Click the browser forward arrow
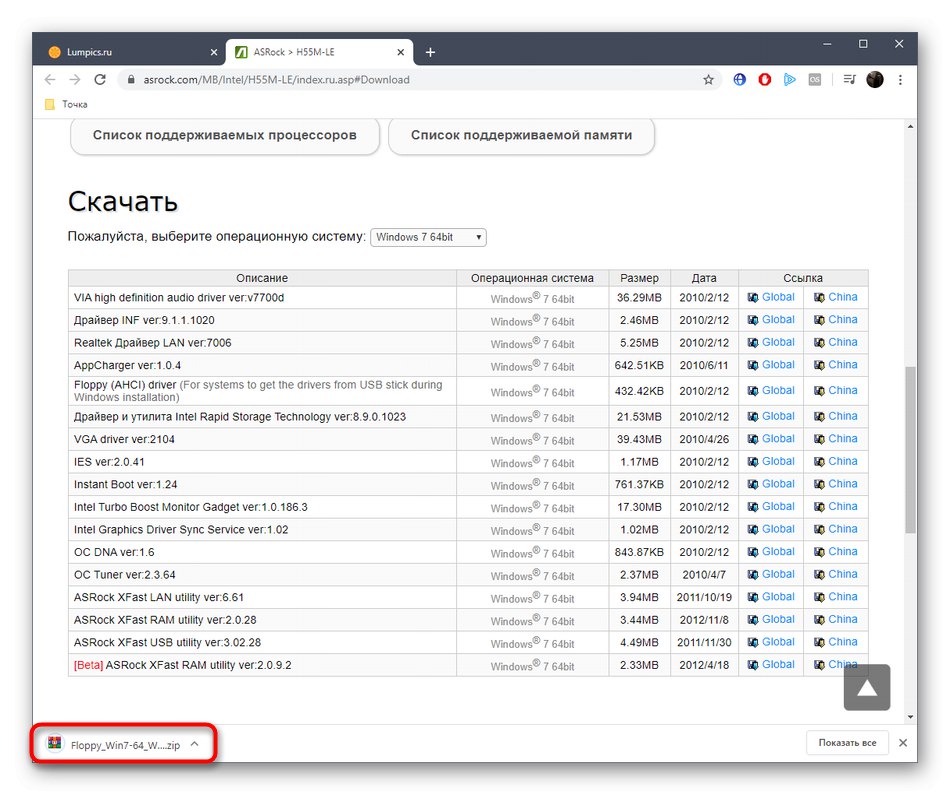The width and height of the screenshot is (950, 795). coord(75,79)
